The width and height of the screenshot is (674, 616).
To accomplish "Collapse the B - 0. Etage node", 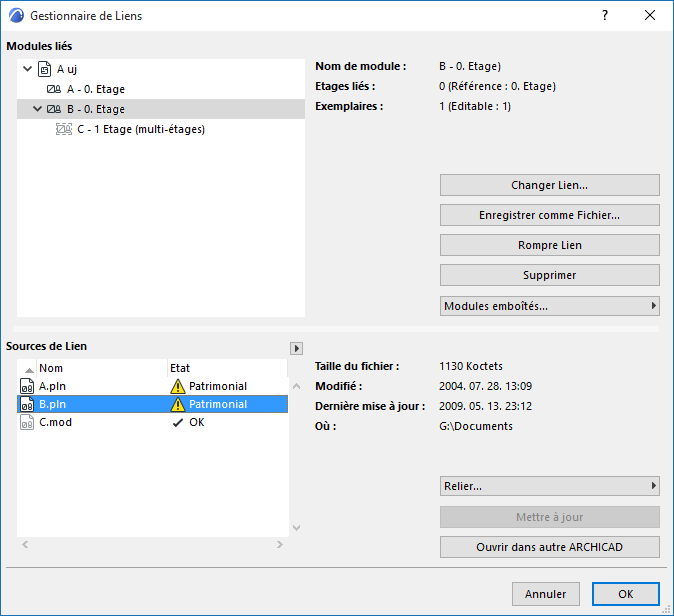I will (x=37, y=109).
